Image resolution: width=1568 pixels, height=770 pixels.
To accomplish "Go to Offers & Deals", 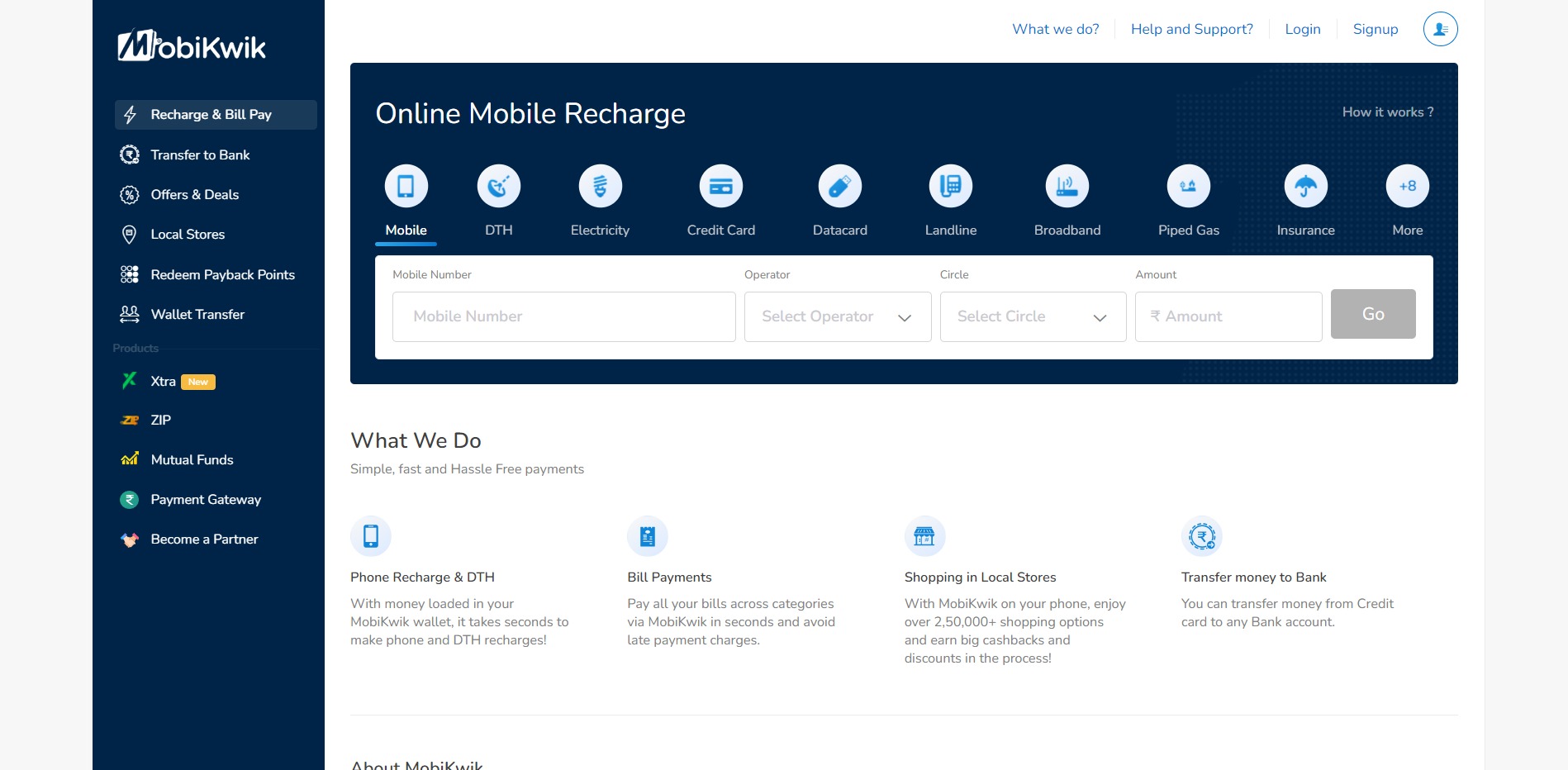I will 194,195.
